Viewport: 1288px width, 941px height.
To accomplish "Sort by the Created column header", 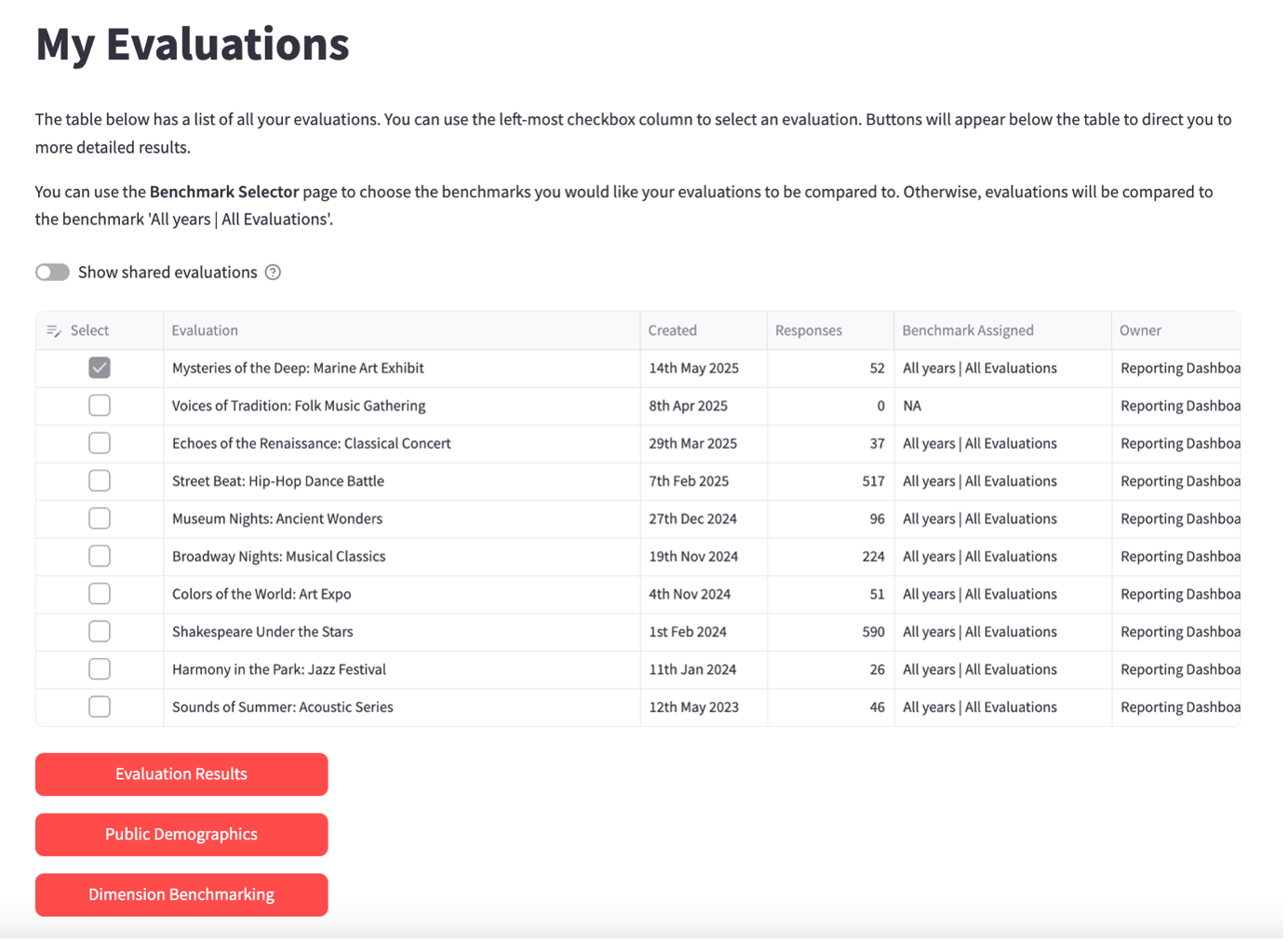I will 673,330.
